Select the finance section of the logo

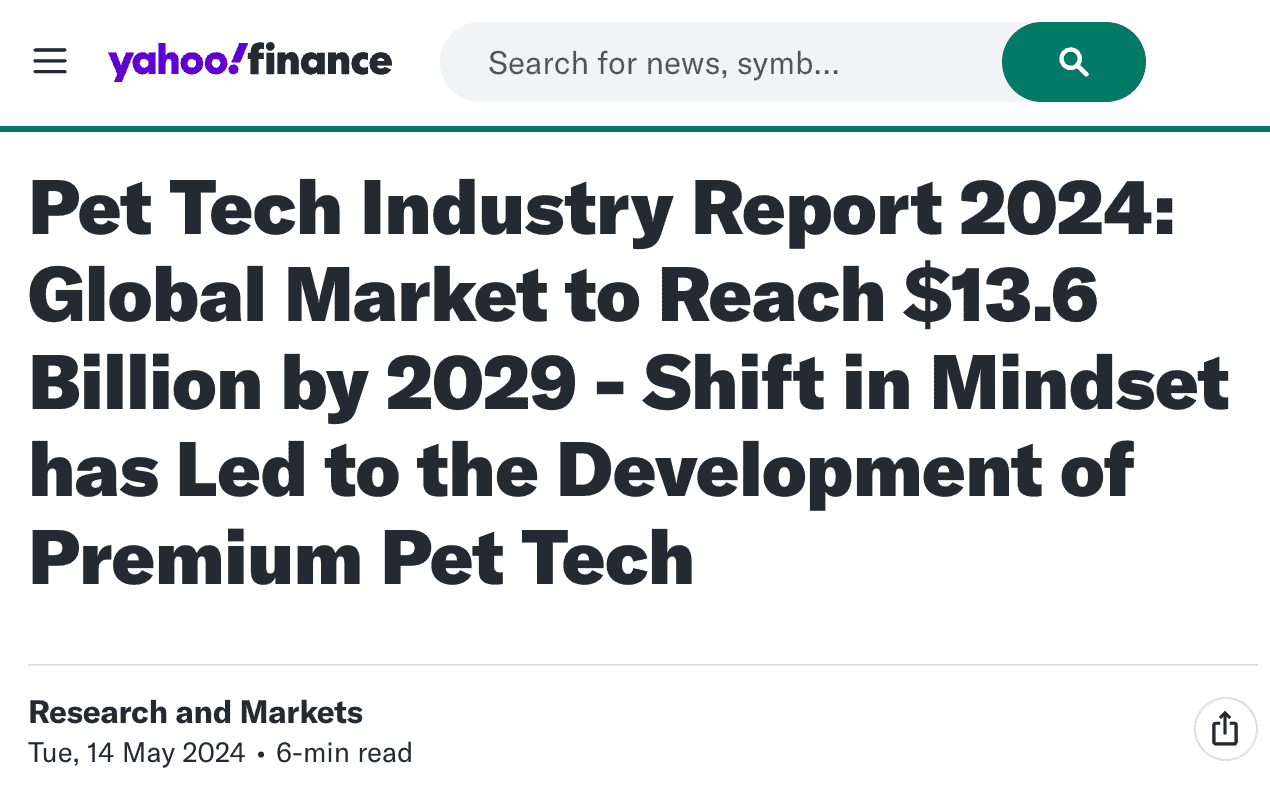(320, 61)
